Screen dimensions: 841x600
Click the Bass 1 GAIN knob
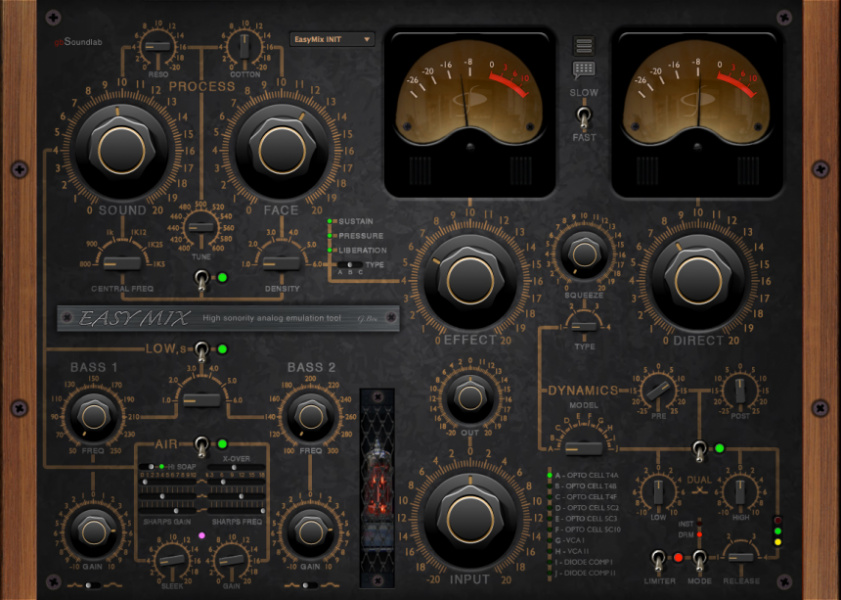coord(94,531)
